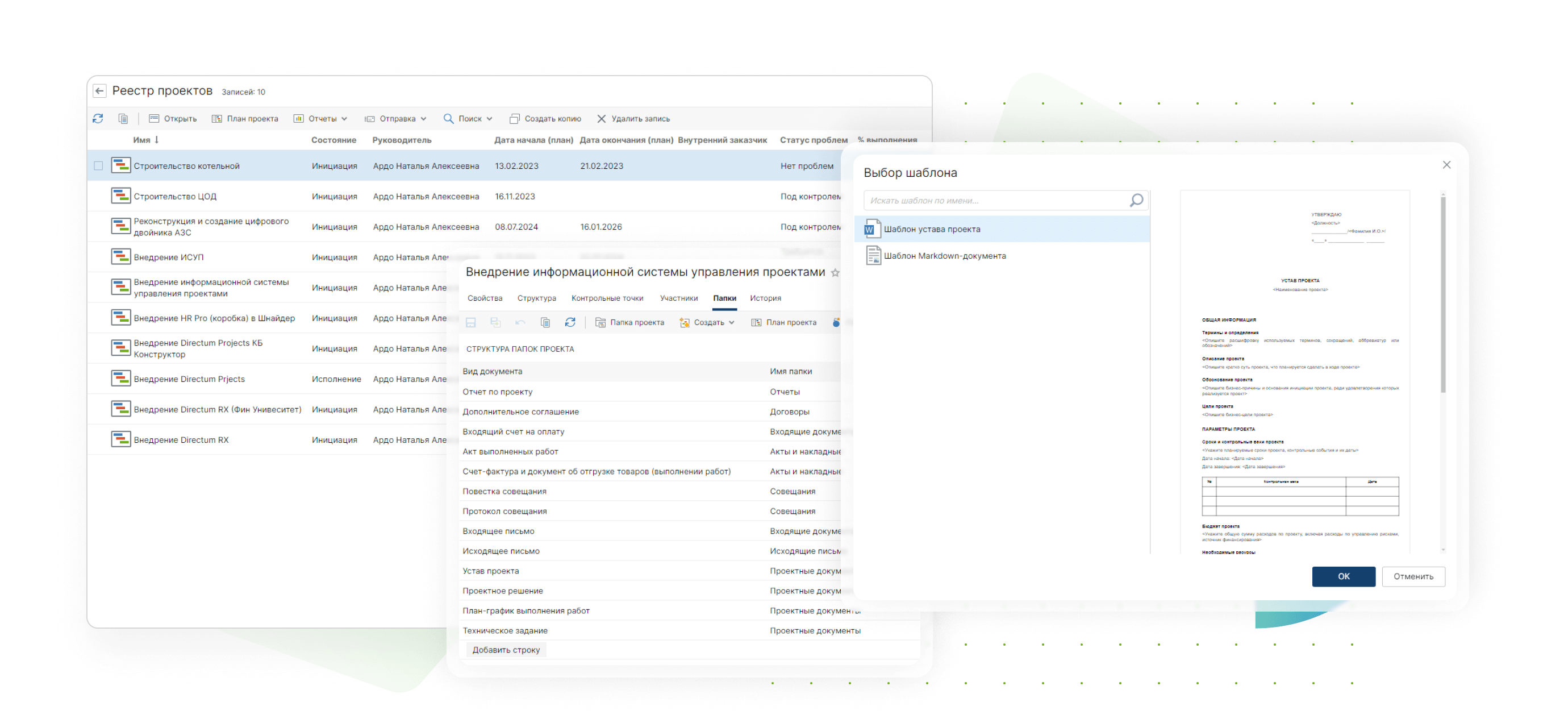Switch to the Структура tab
1568x723 pixels.
[536, 298]
